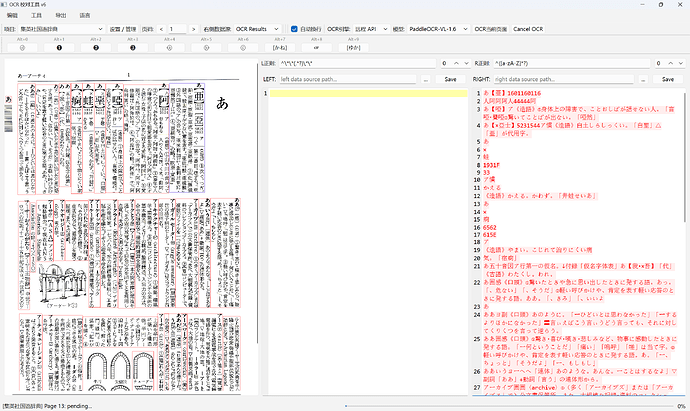Open the 编辑 menu

tap(12, 15)
